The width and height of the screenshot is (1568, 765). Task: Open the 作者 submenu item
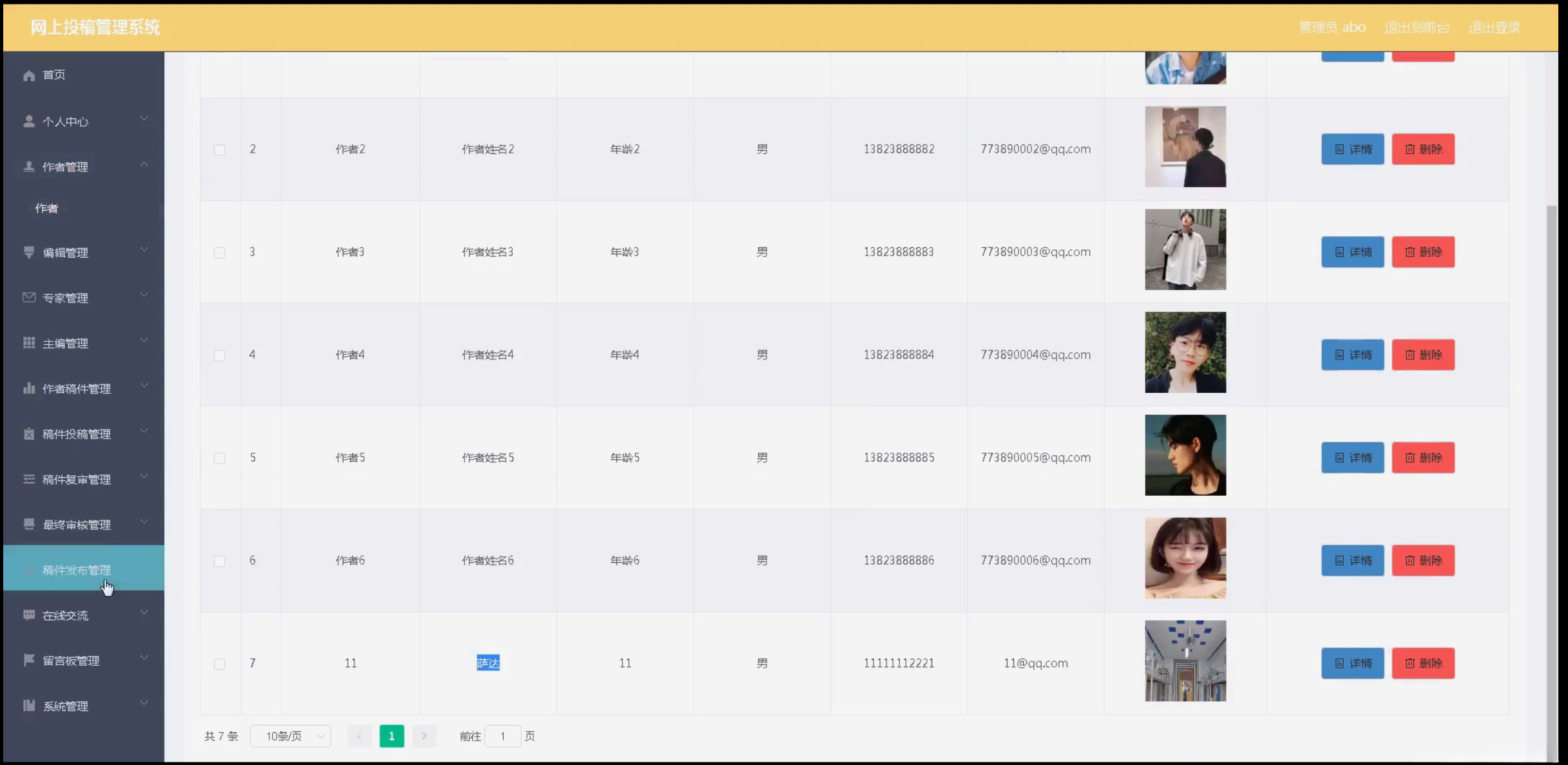(x=47, y=208)
